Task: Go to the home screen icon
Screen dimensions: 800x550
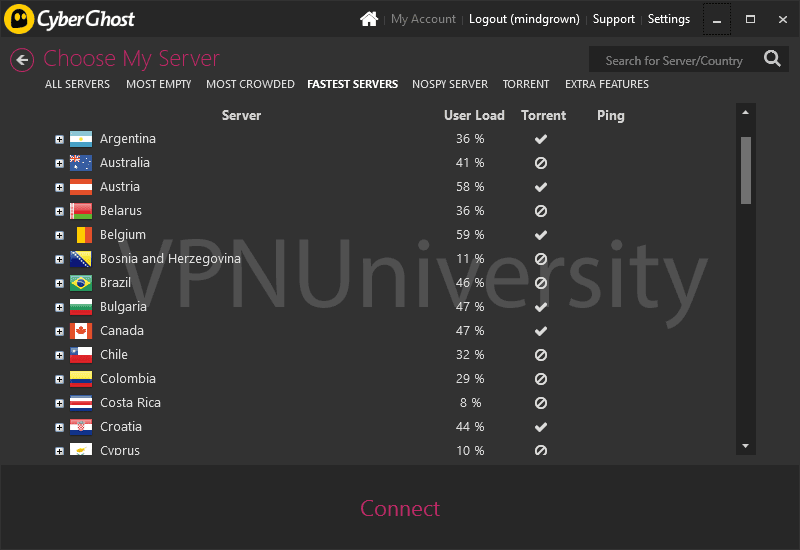Action: (369, 19)
